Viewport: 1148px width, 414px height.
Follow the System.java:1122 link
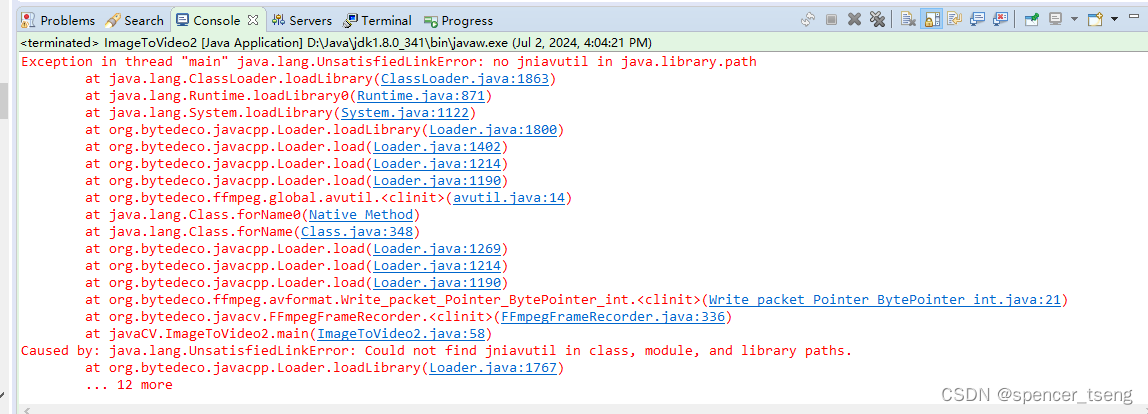(x=405, y=113)
